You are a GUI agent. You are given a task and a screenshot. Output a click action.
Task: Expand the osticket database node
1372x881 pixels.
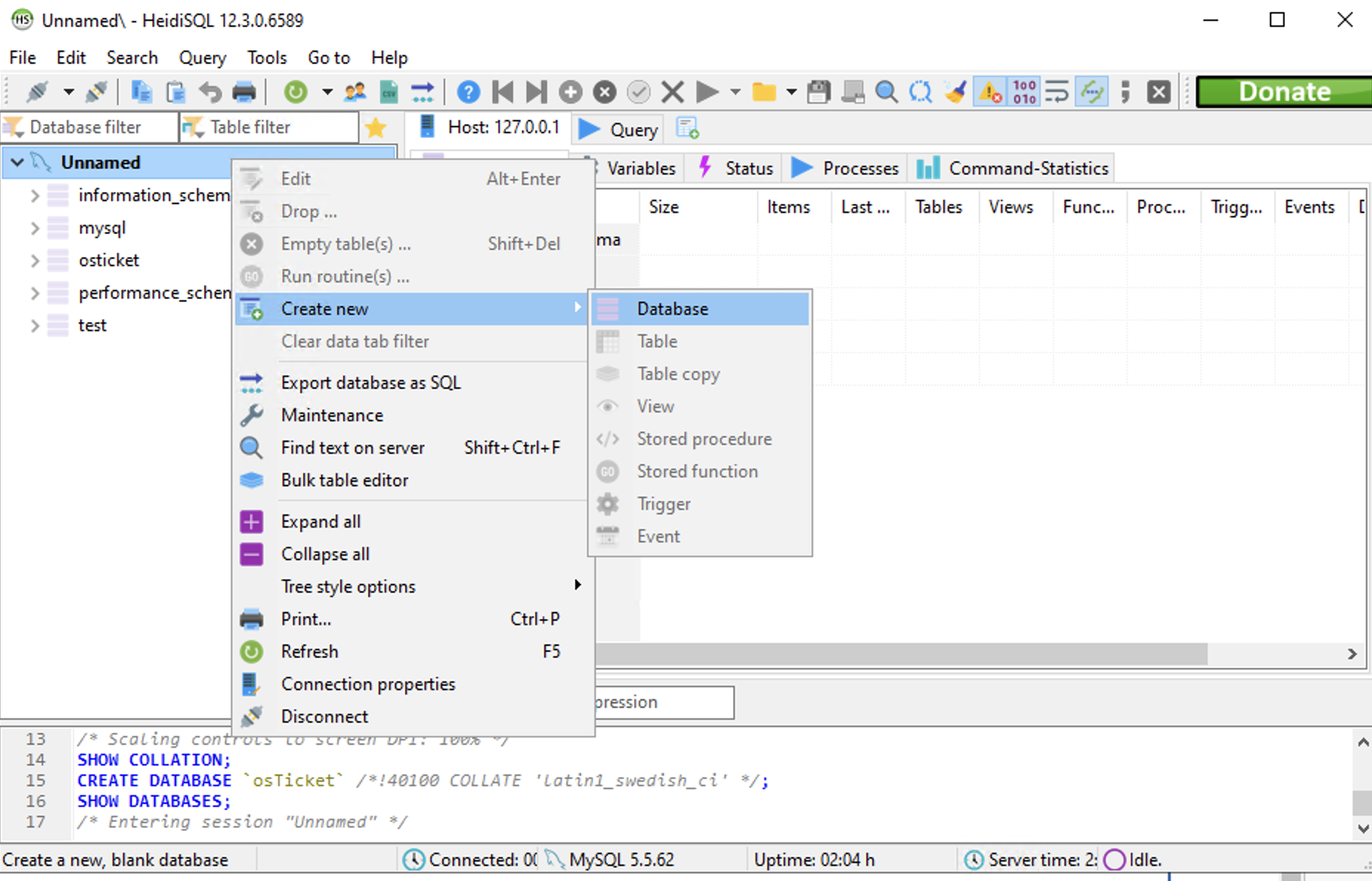tap(35, 260)
